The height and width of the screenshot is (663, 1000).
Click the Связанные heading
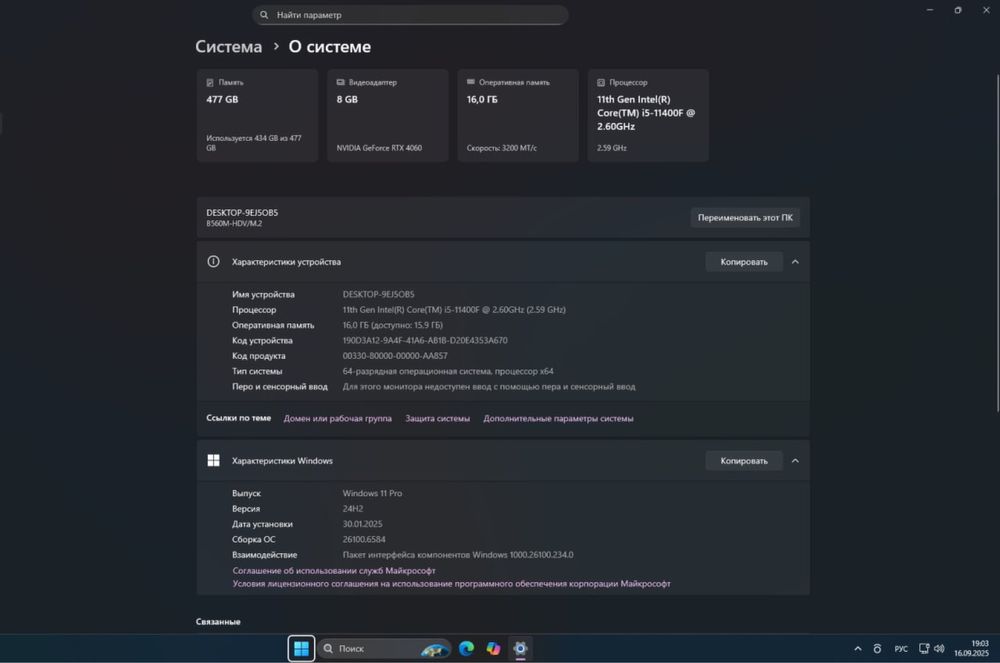point(218,622)
